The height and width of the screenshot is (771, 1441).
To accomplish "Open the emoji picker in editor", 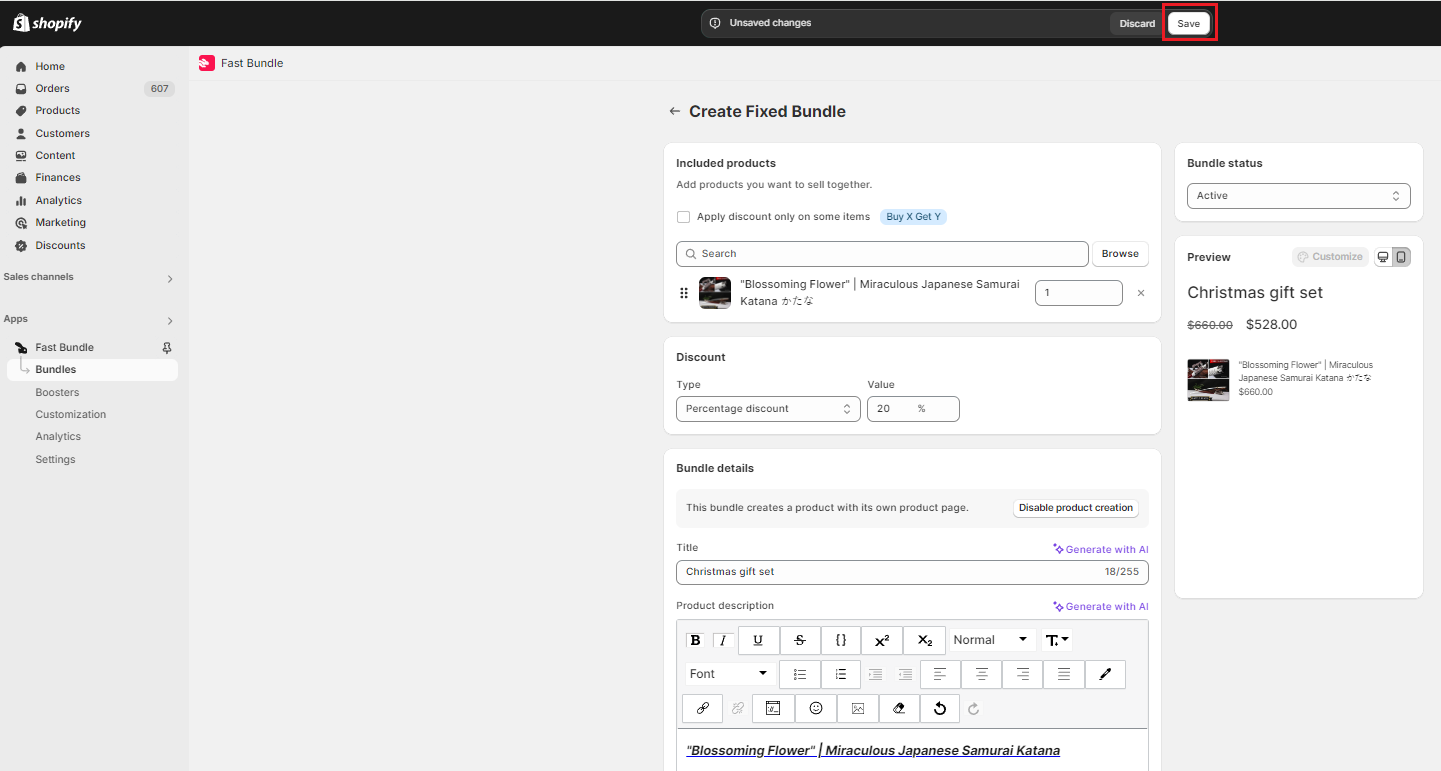I will click(x=816, y=708).
